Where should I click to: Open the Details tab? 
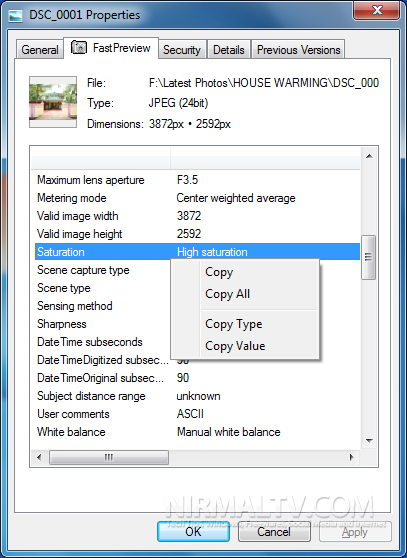(x=229, y=50)
